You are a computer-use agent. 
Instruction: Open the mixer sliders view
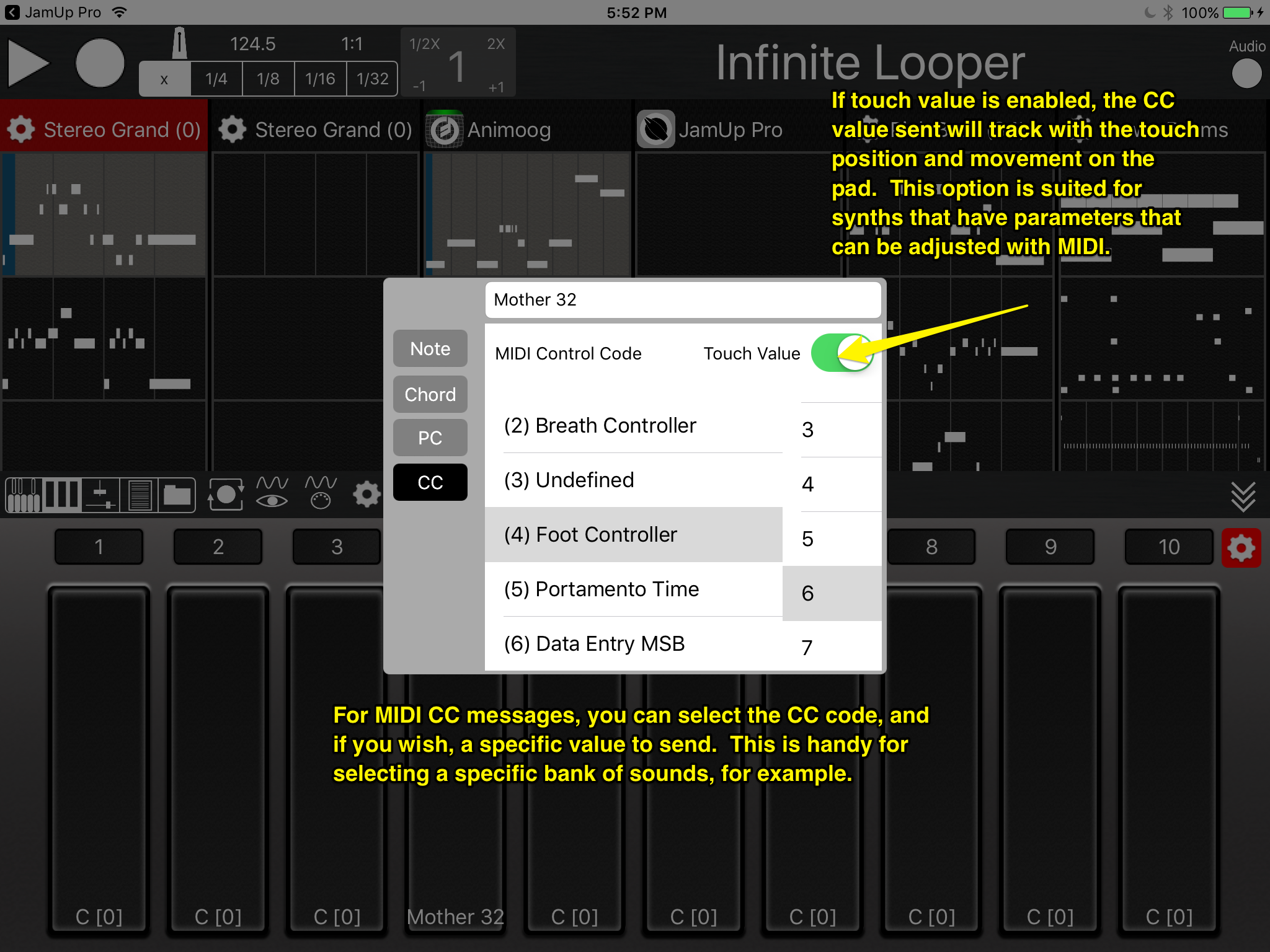[x=101, y=495]
